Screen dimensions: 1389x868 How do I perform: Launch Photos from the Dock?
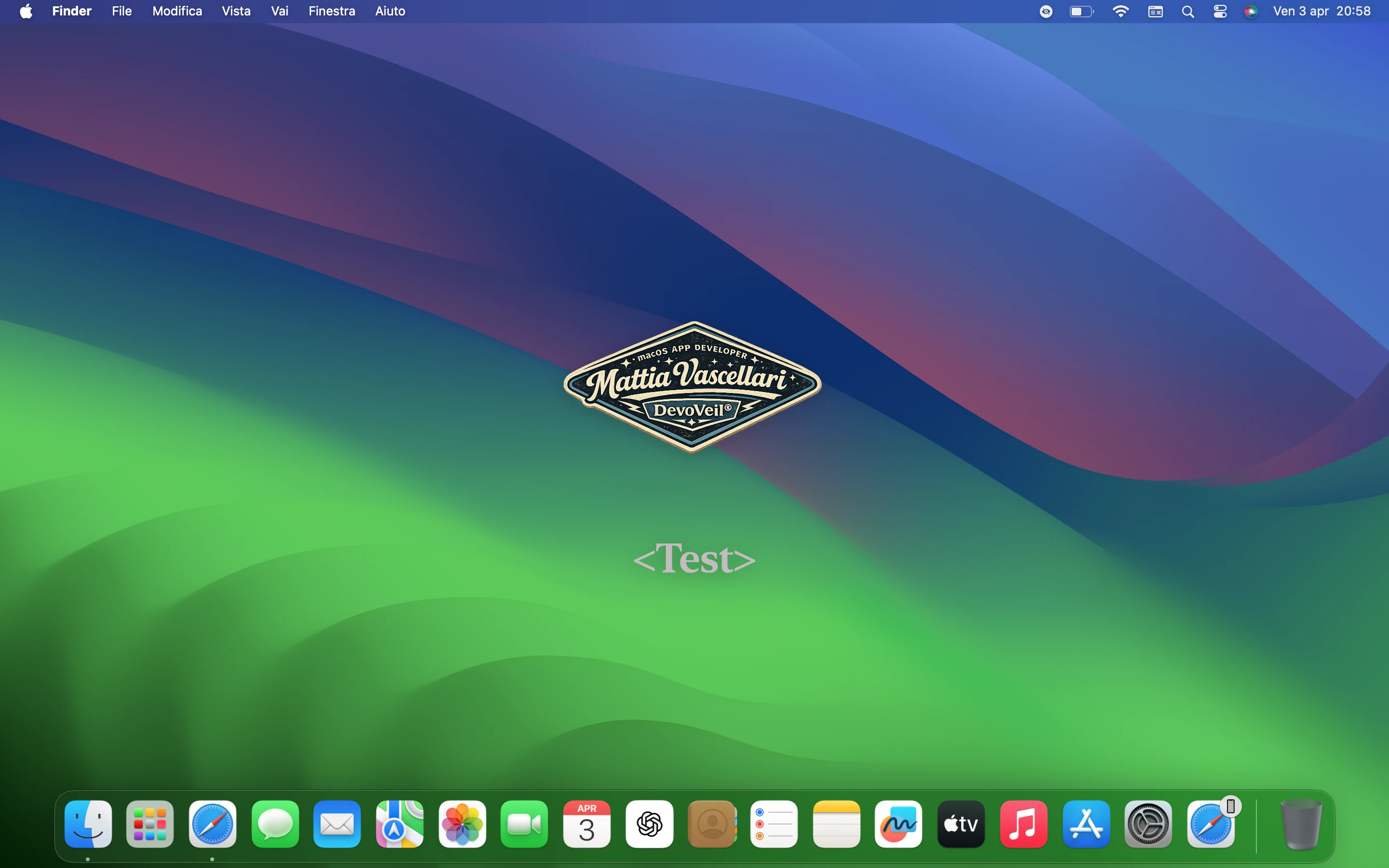pyautogui.click(x=462, y=825)
